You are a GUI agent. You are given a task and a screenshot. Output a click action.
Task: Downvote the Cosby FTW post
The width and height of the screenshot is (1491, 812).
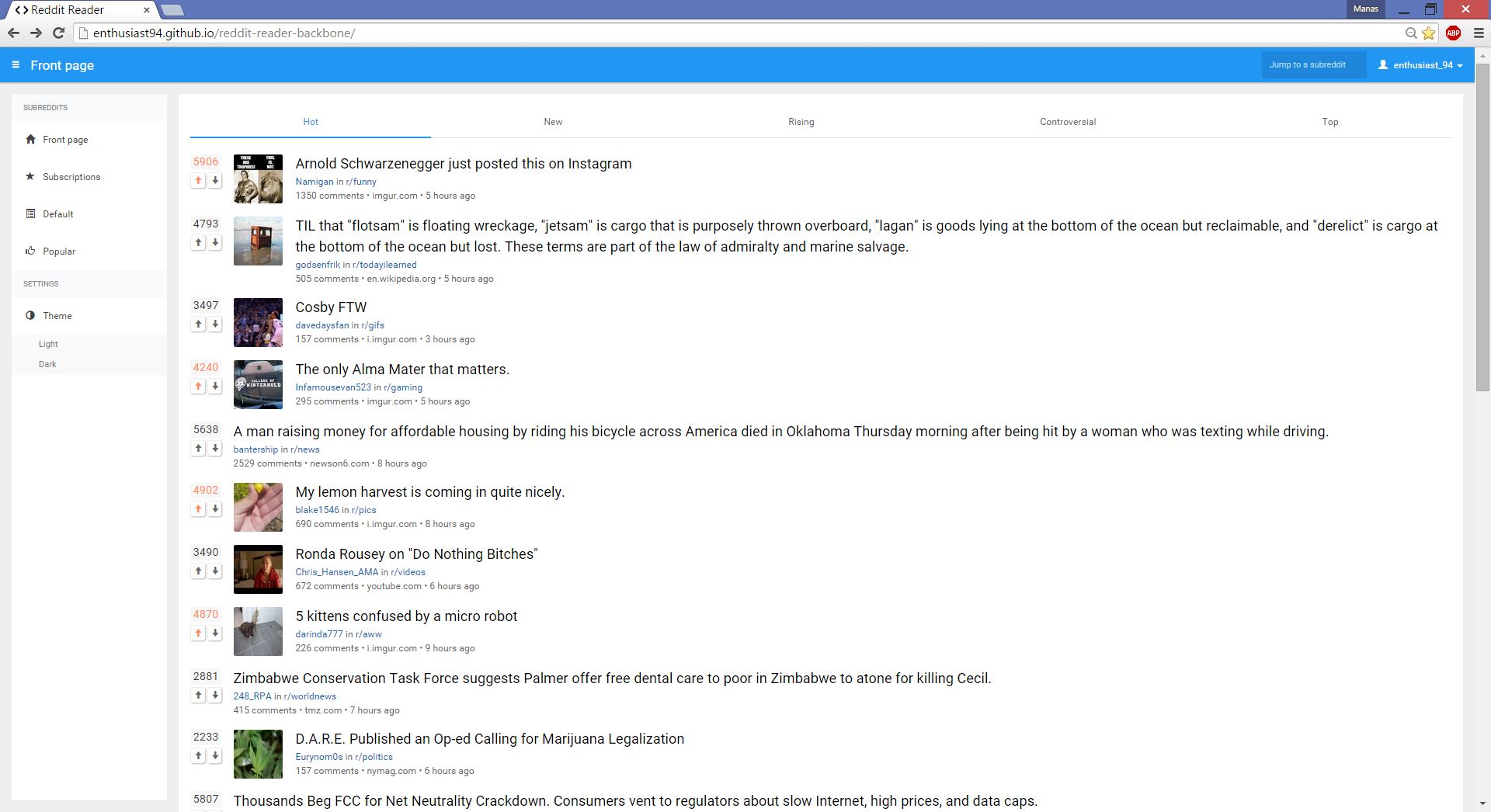pyautogui.click(x=215, y=324)
